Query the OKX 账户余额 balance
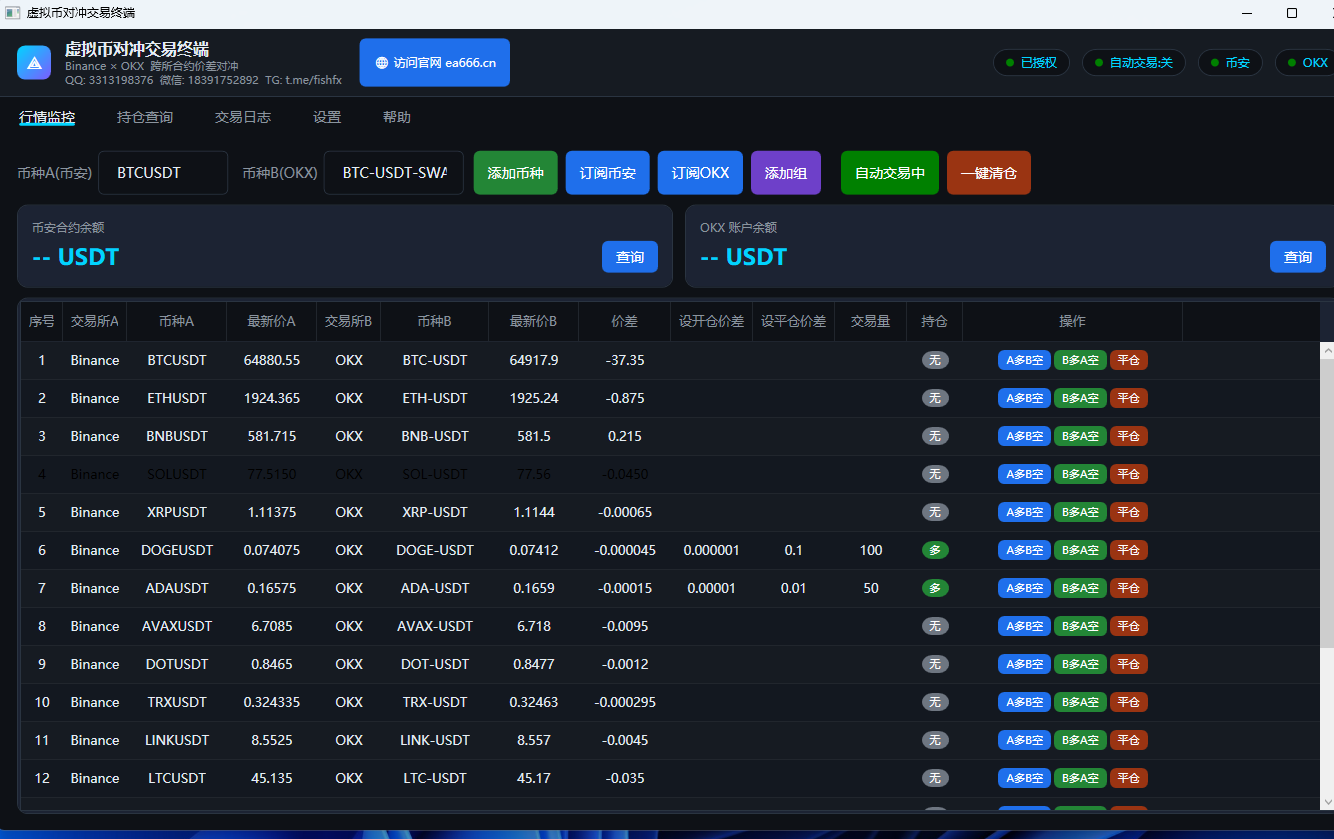Screen dimensions: 1334x839 click(x=1298, y=257)
